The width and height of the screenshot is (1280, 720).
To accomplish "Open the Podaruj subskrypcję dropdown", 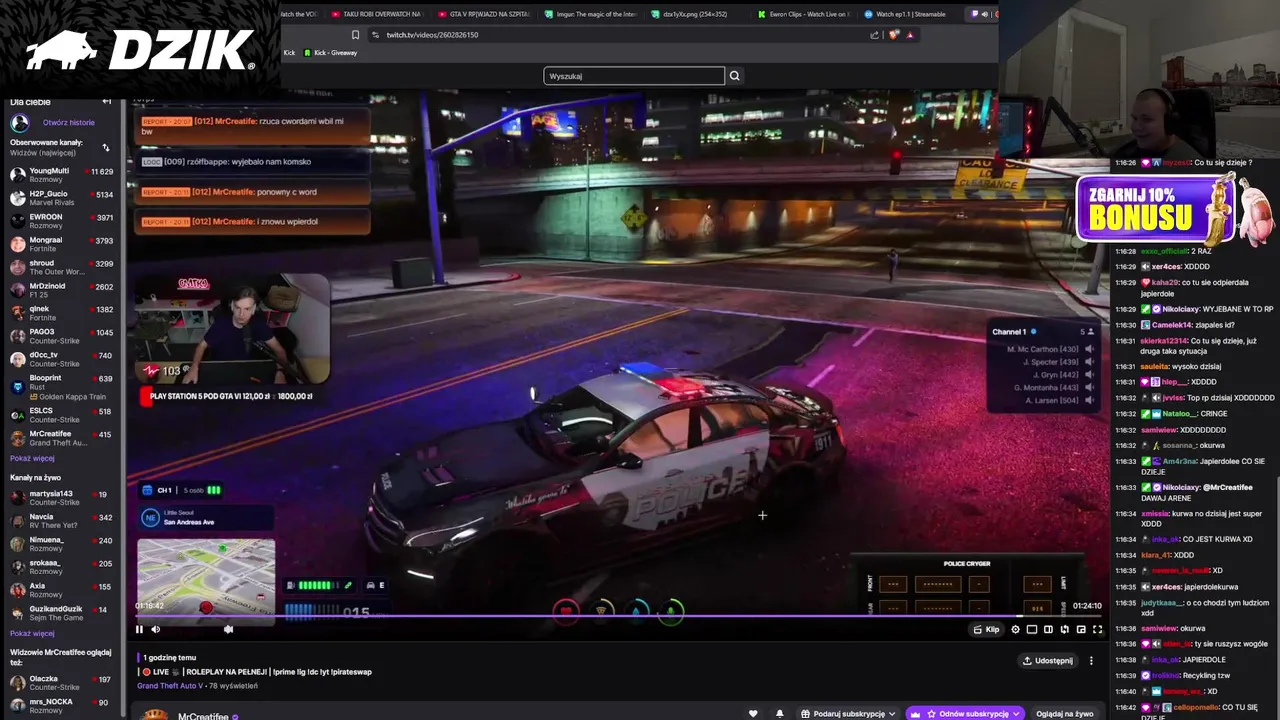I will pos(848,713).
